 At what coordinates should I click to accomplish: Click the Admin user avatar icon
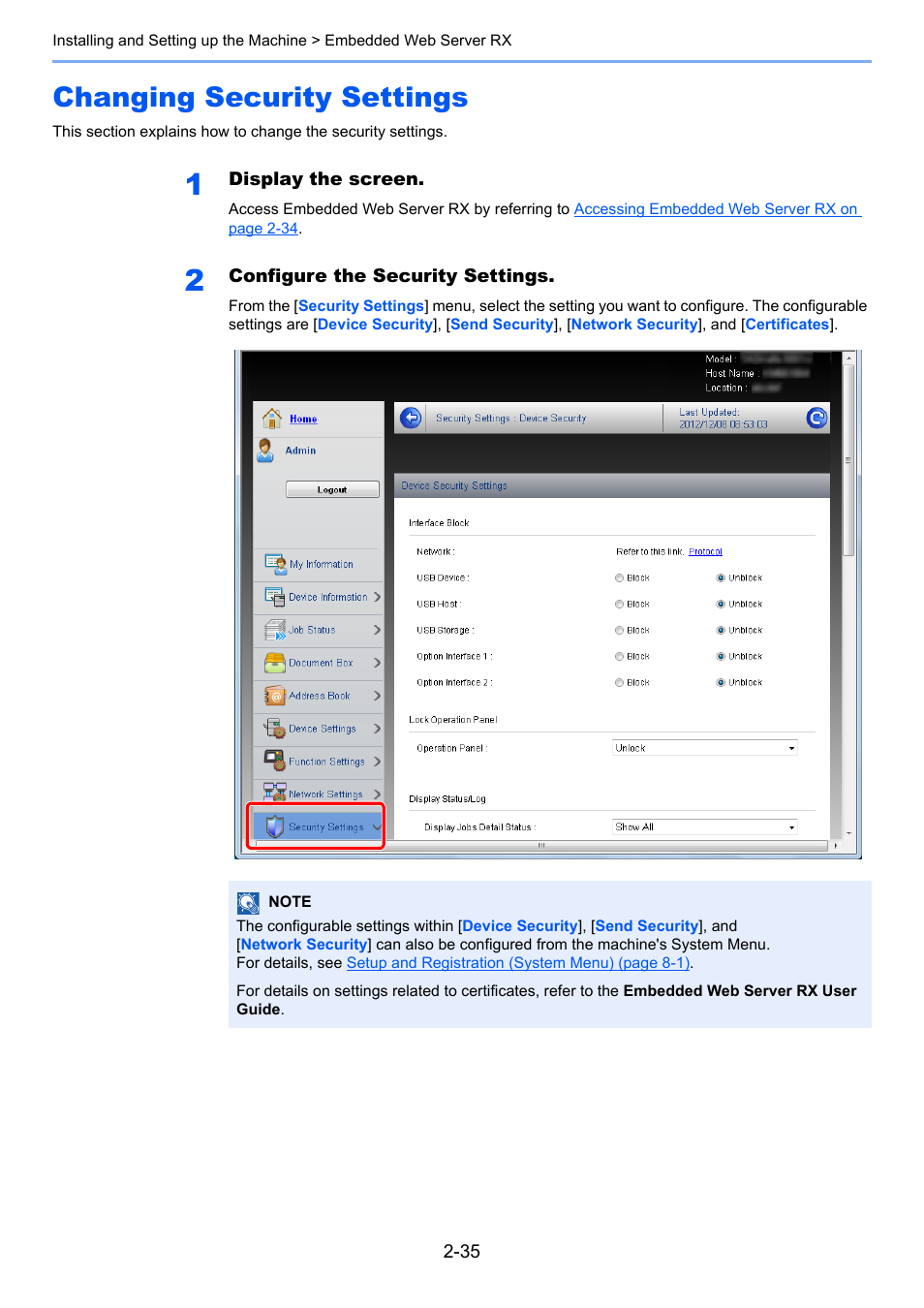265,450
